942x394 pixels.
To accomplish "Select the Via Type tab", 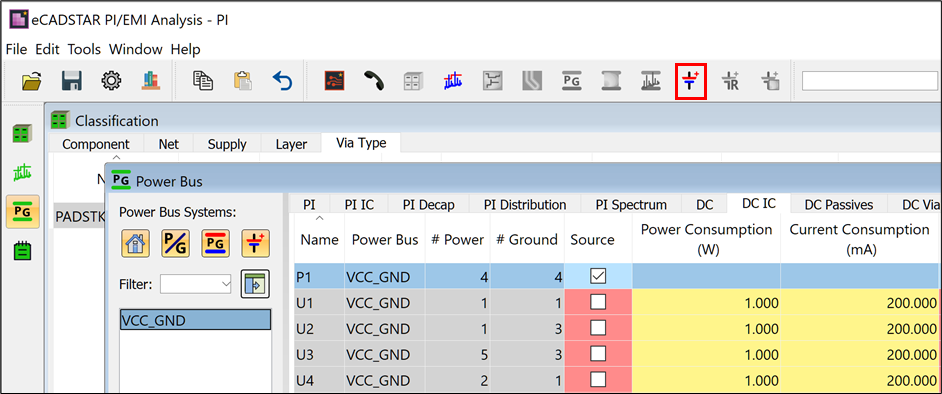I will pyautogui.click(x=361, y=143).
